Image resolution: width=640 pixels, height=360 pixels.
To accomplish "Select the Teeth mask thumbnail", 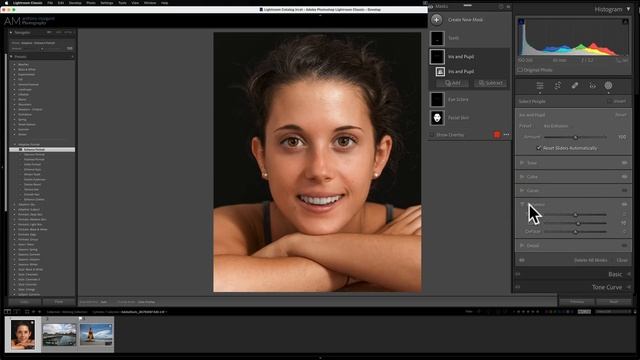I will tap(437, 38).
